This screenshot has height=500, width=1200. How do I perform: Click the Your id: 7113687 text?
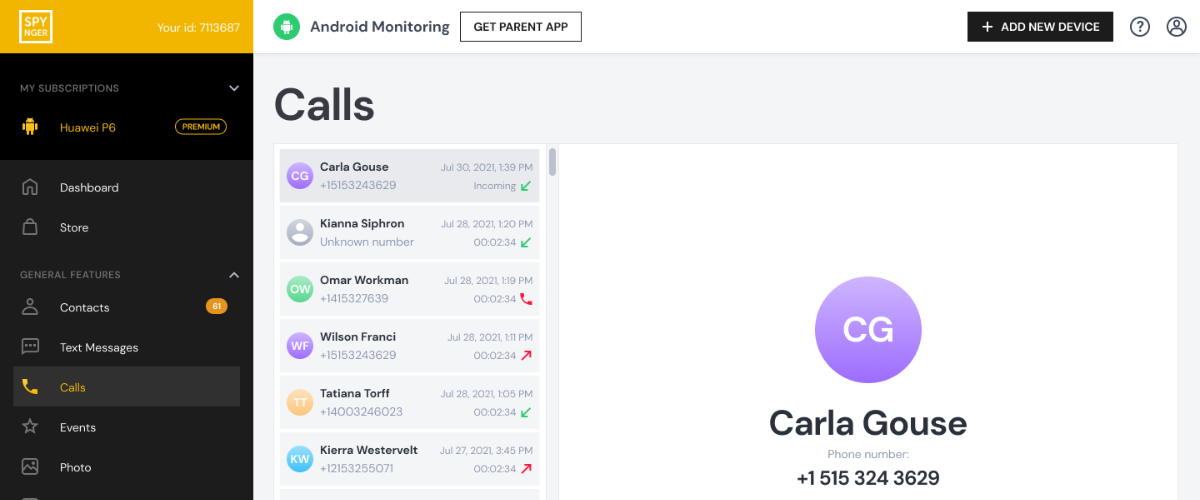pos(198,27)
